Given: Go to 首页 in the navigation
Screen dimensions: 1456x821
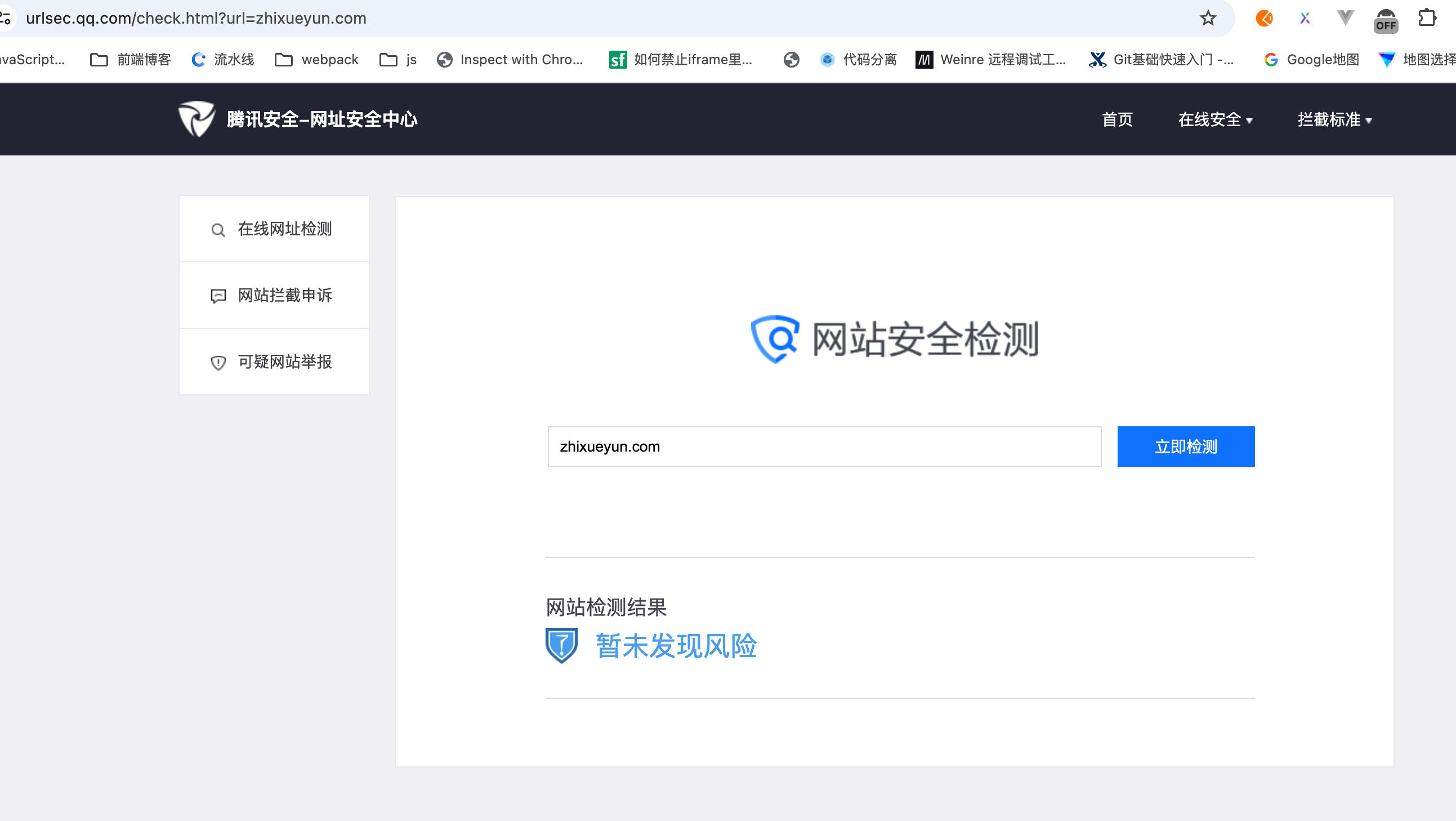Looking at the screenshot, I should point(1117,119).
